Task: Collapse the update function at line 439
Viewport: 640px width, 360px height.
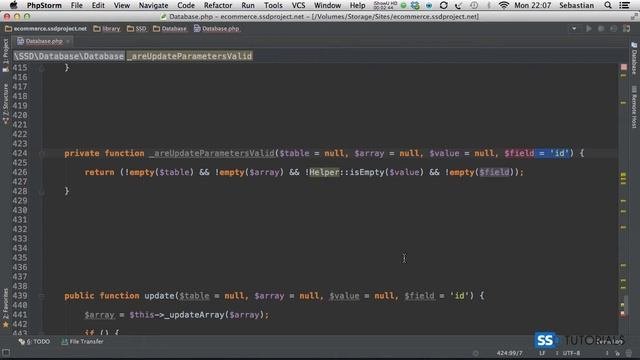Action: click(x=42, y=296)
